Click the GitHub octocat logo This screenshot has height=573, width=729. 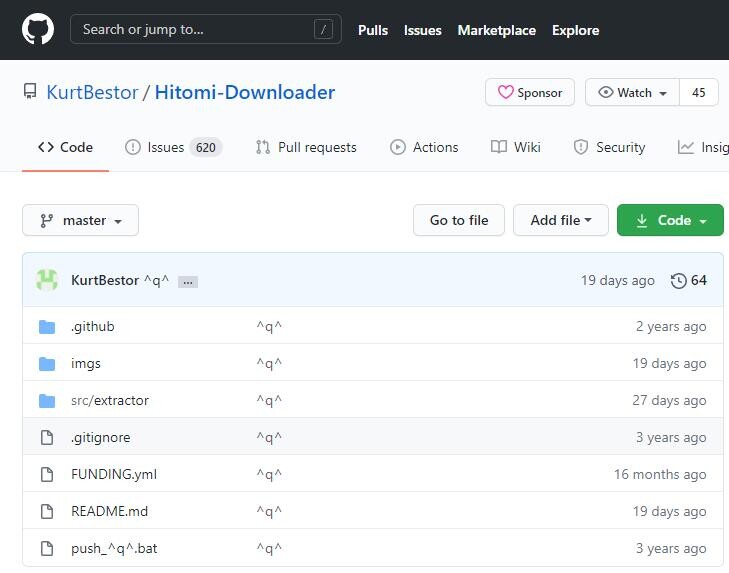click(x=38, y=30)
